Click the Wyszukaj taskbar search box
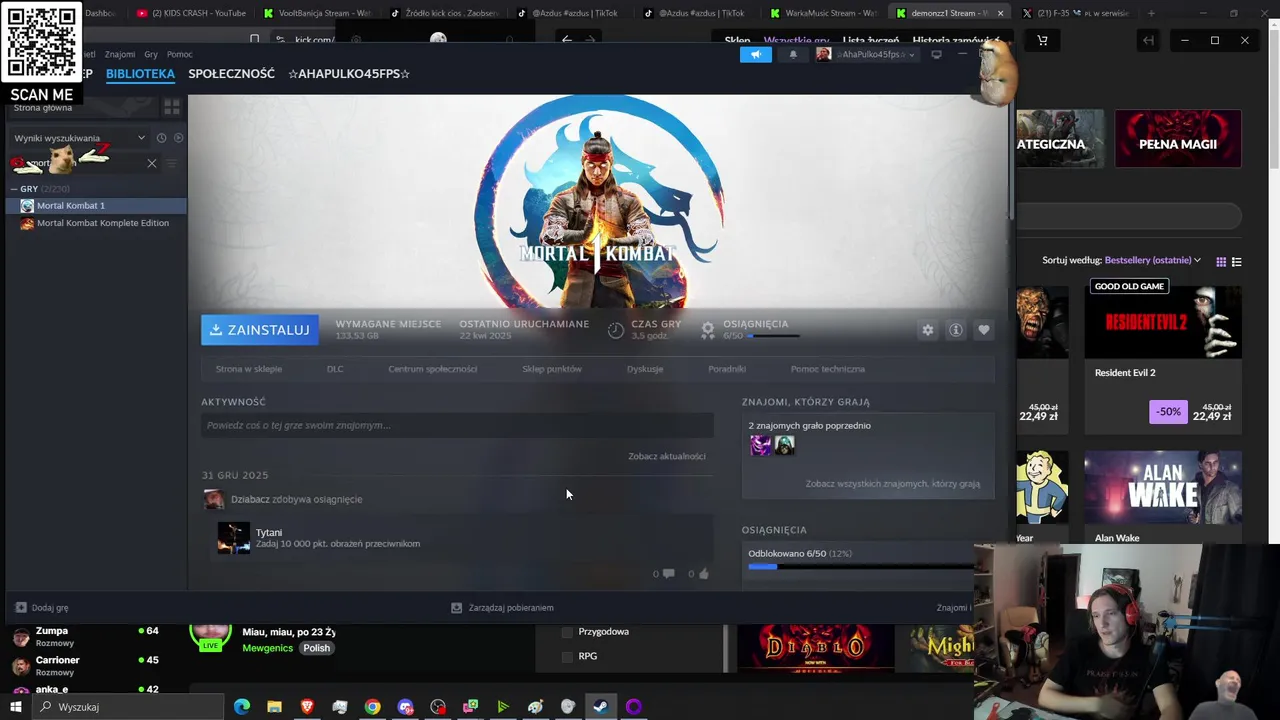This screenshot has height=720, width=1280. coord(128,707)
